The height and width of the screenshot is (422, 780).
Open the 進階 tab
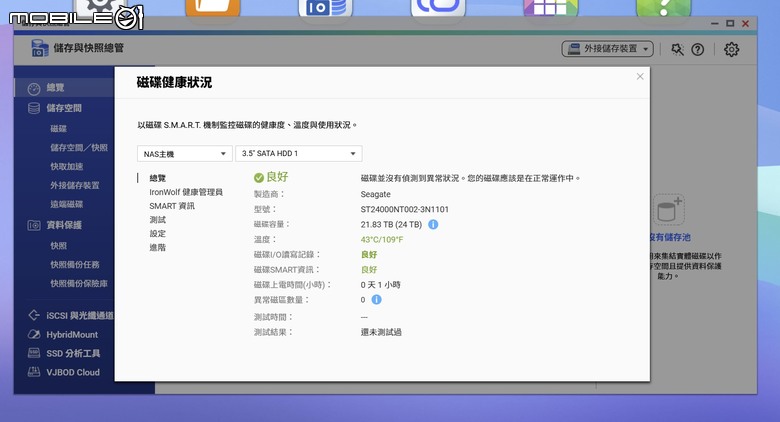click(x=158, y=248)
